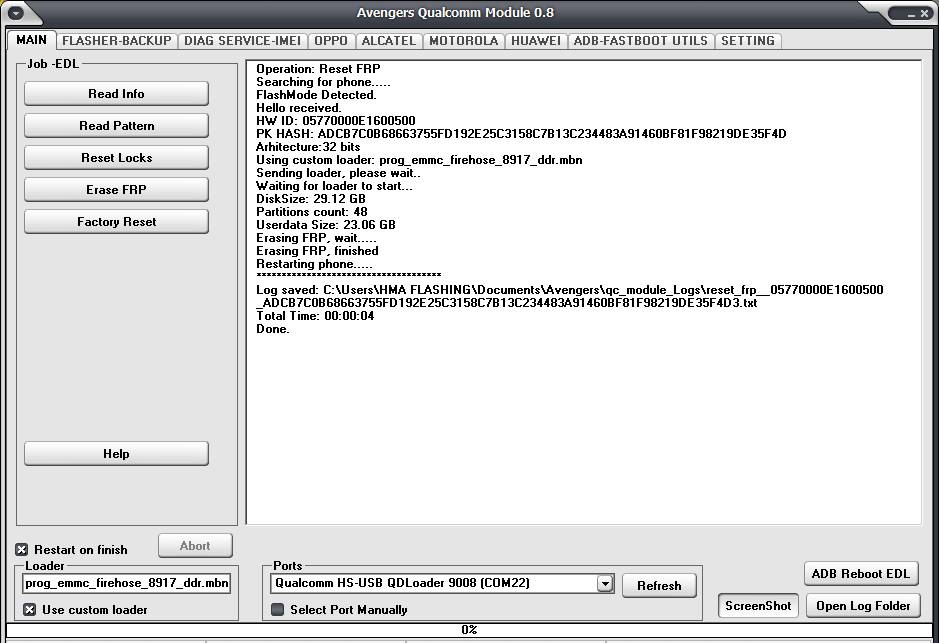Open Help in Job-EDL panel

pyautogui.click(x=116, y=454)
